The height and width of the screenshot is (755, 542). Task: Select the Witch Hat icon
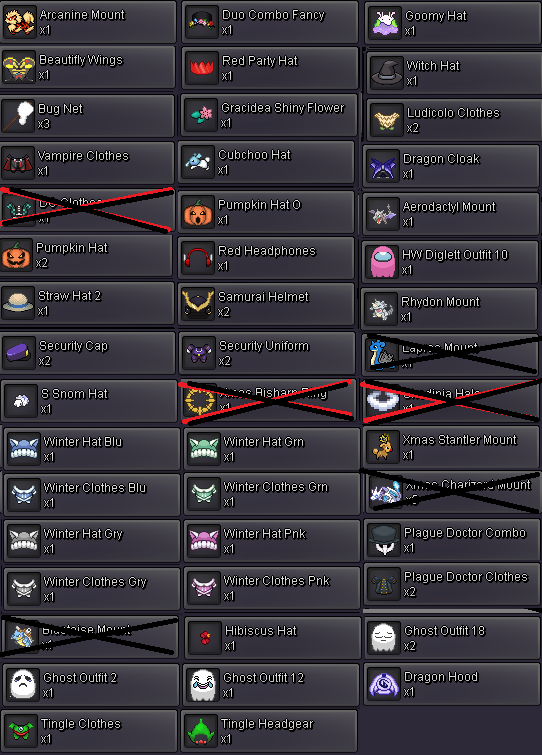point(387,73)
